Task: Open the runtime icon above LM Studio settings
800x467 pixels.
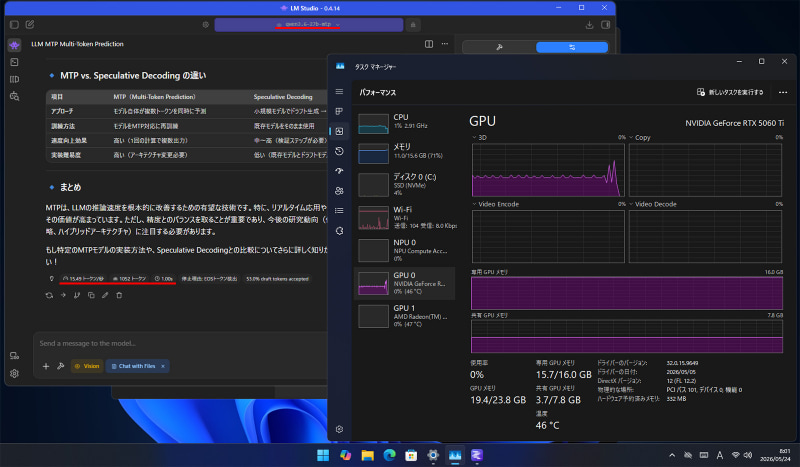Action: [x=14, y=356]
